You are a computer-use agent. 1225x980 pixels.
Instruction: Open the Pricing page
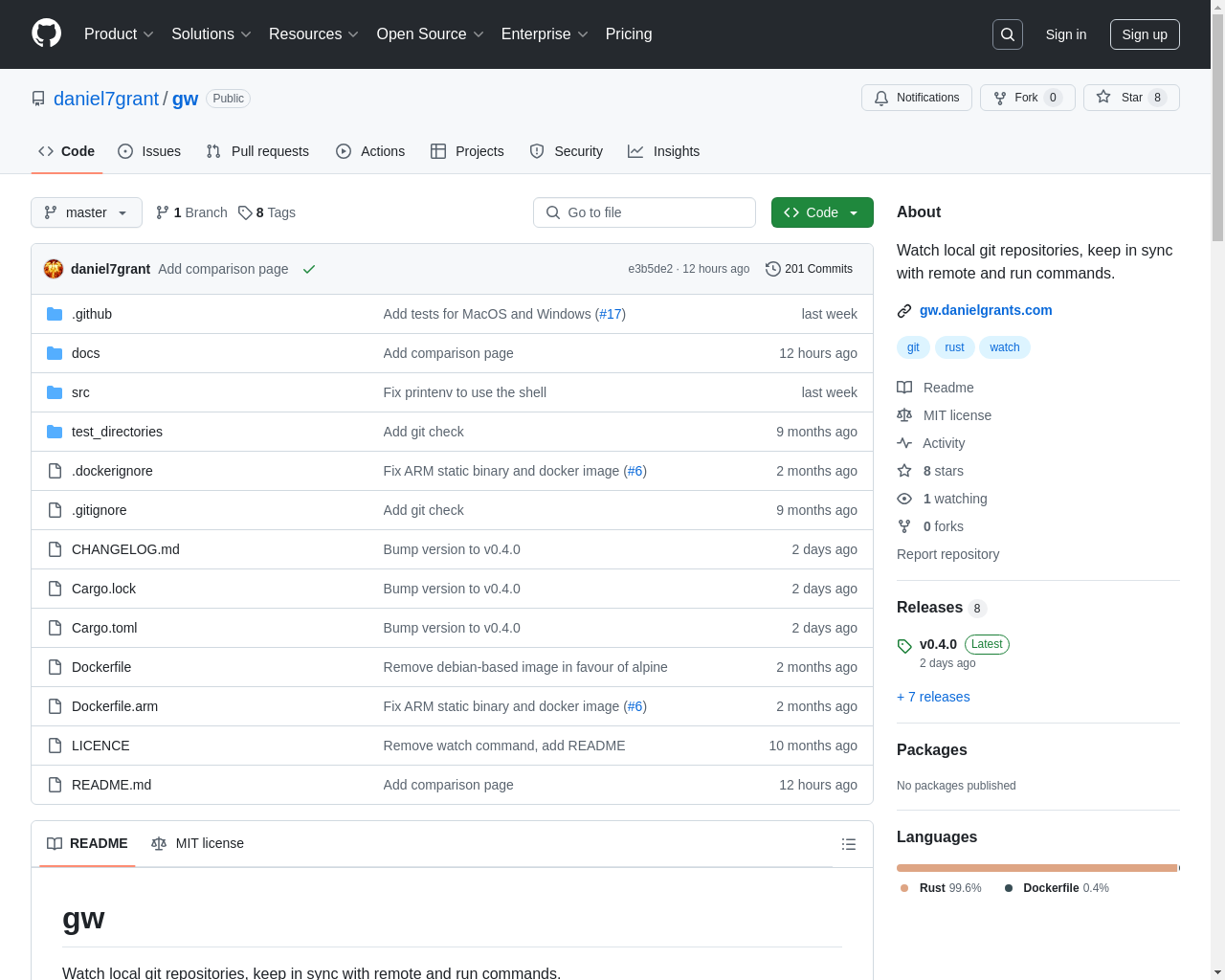629,34
